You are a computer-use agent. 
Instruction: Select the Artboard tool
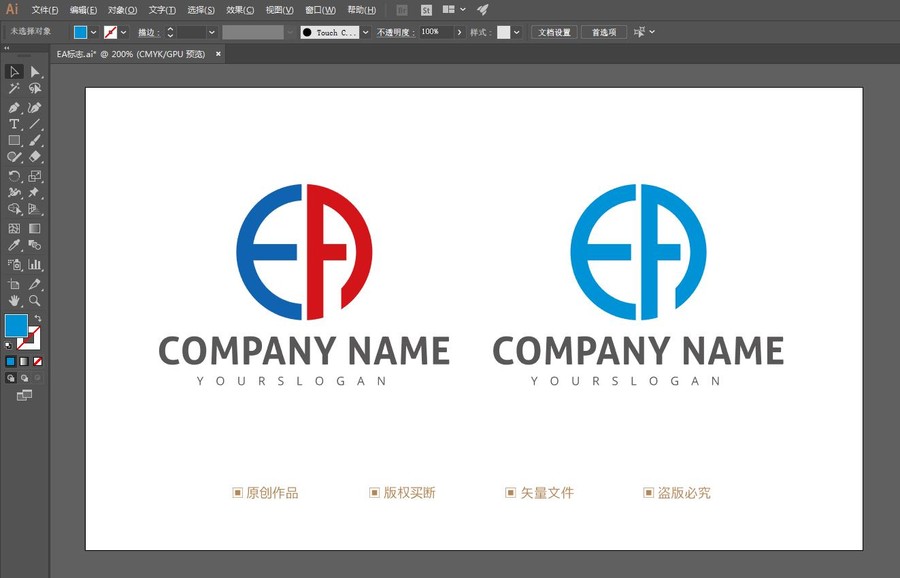[x=14, y=284]
